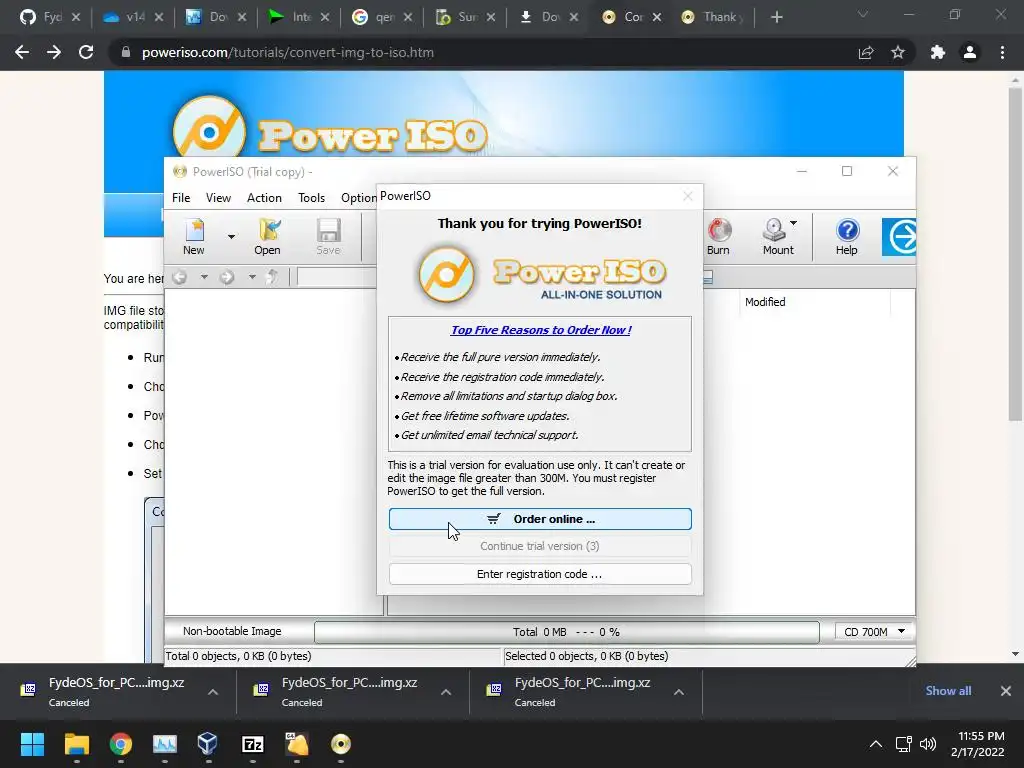Click the Modified column header
This screenshot has height=768, width=1024.
[765, 302]
